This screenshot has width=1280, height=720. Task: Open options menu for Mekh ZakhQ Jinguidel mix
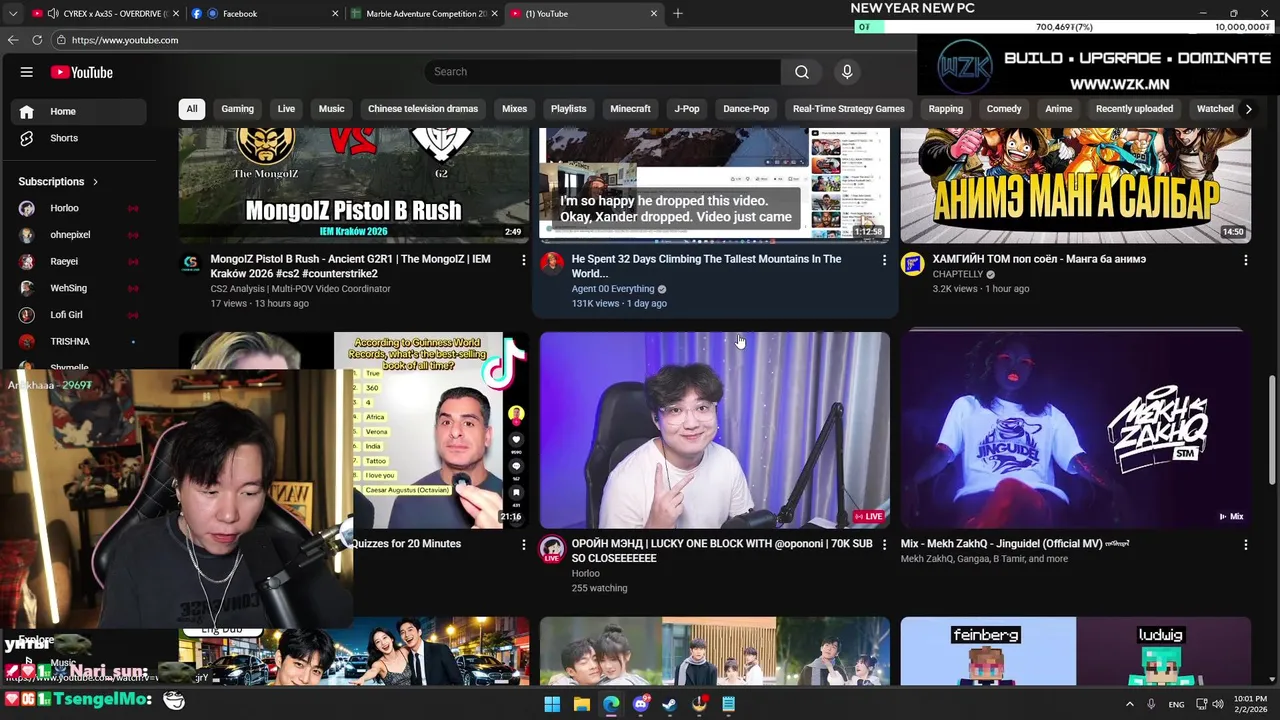tap(1245, 545)
